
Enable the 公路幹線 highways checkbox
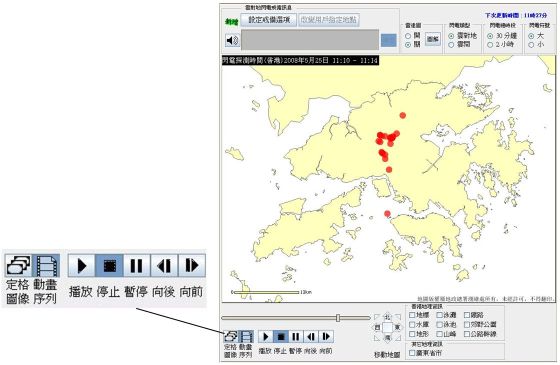(467, 334)
